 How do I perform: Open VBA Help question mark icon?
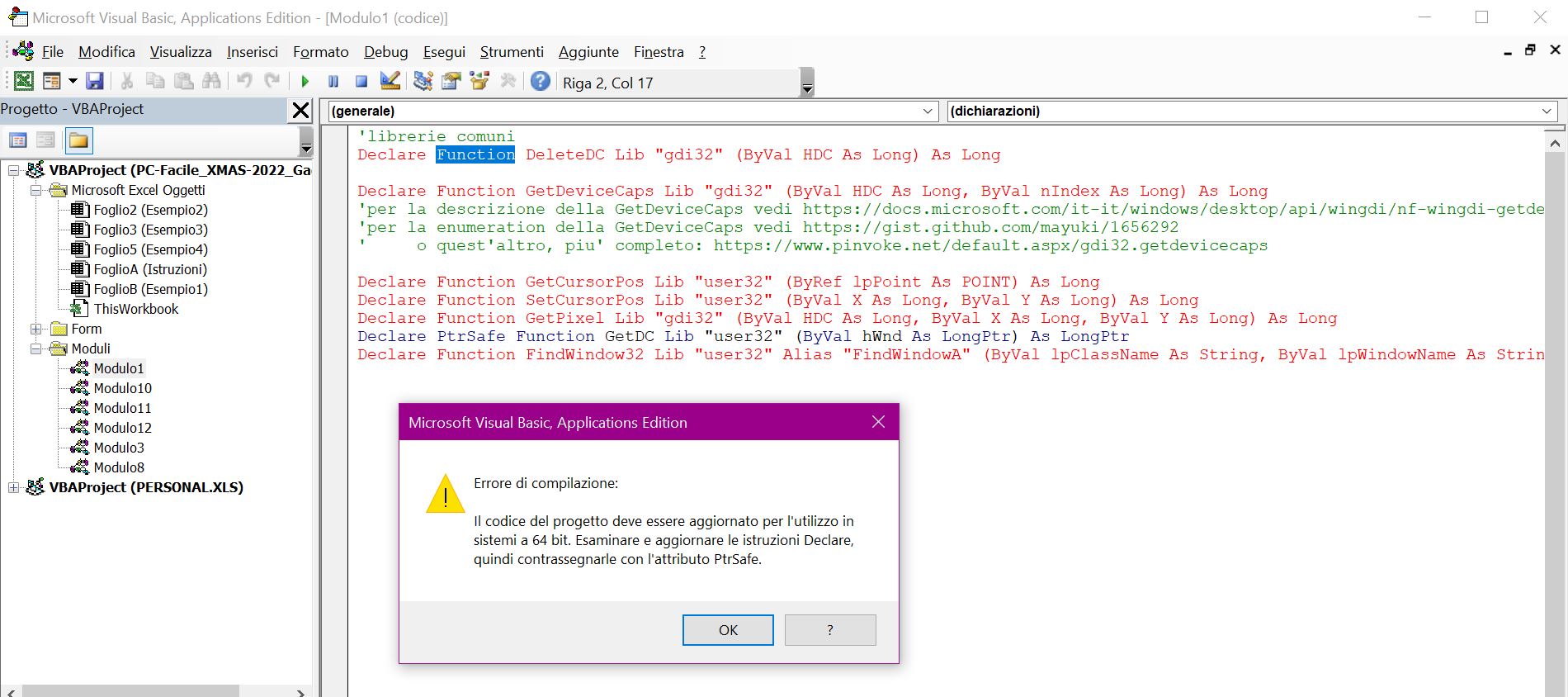click(541, 81)
